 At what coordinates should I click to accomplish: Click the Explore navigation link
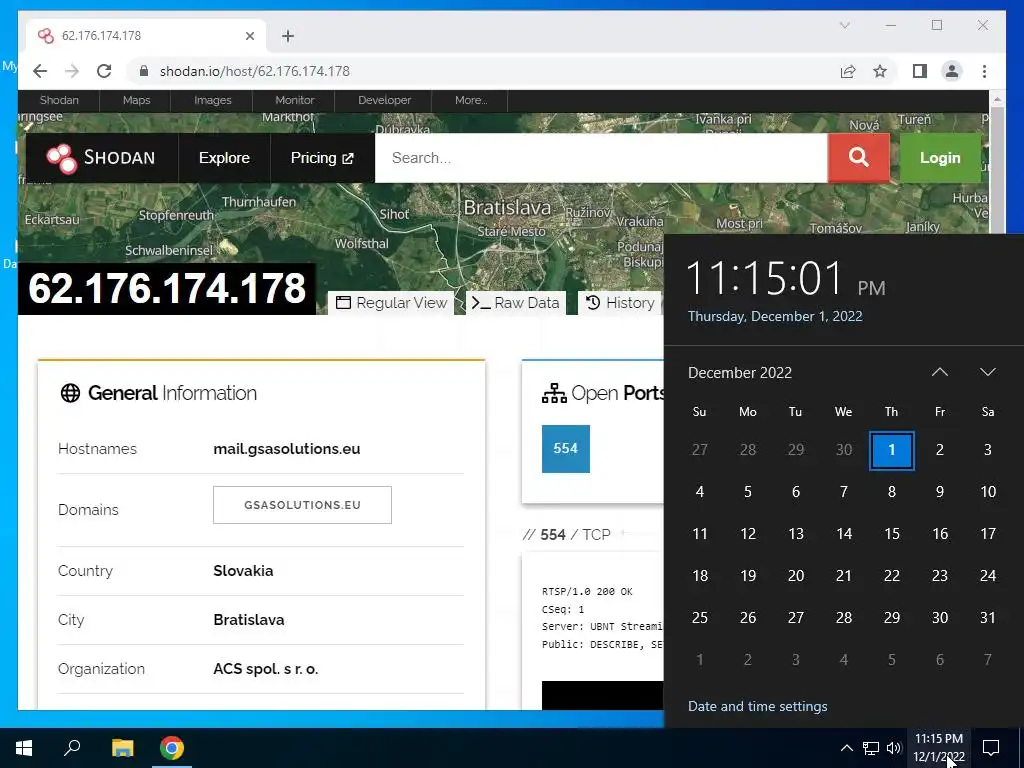pos(224,158)
